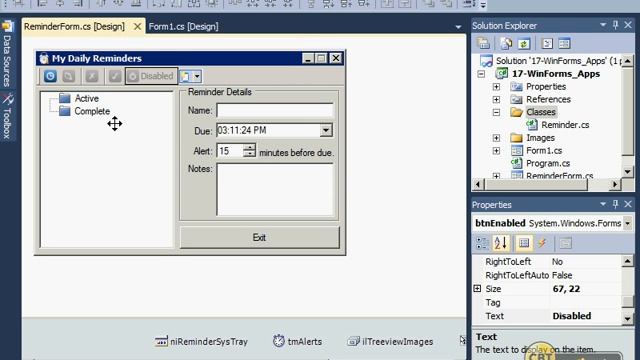Image resolution: width=640 pixels, height=360 pixels.
Task: Switch to ReminderForm.cs [Design] tab
Action: 74,27
